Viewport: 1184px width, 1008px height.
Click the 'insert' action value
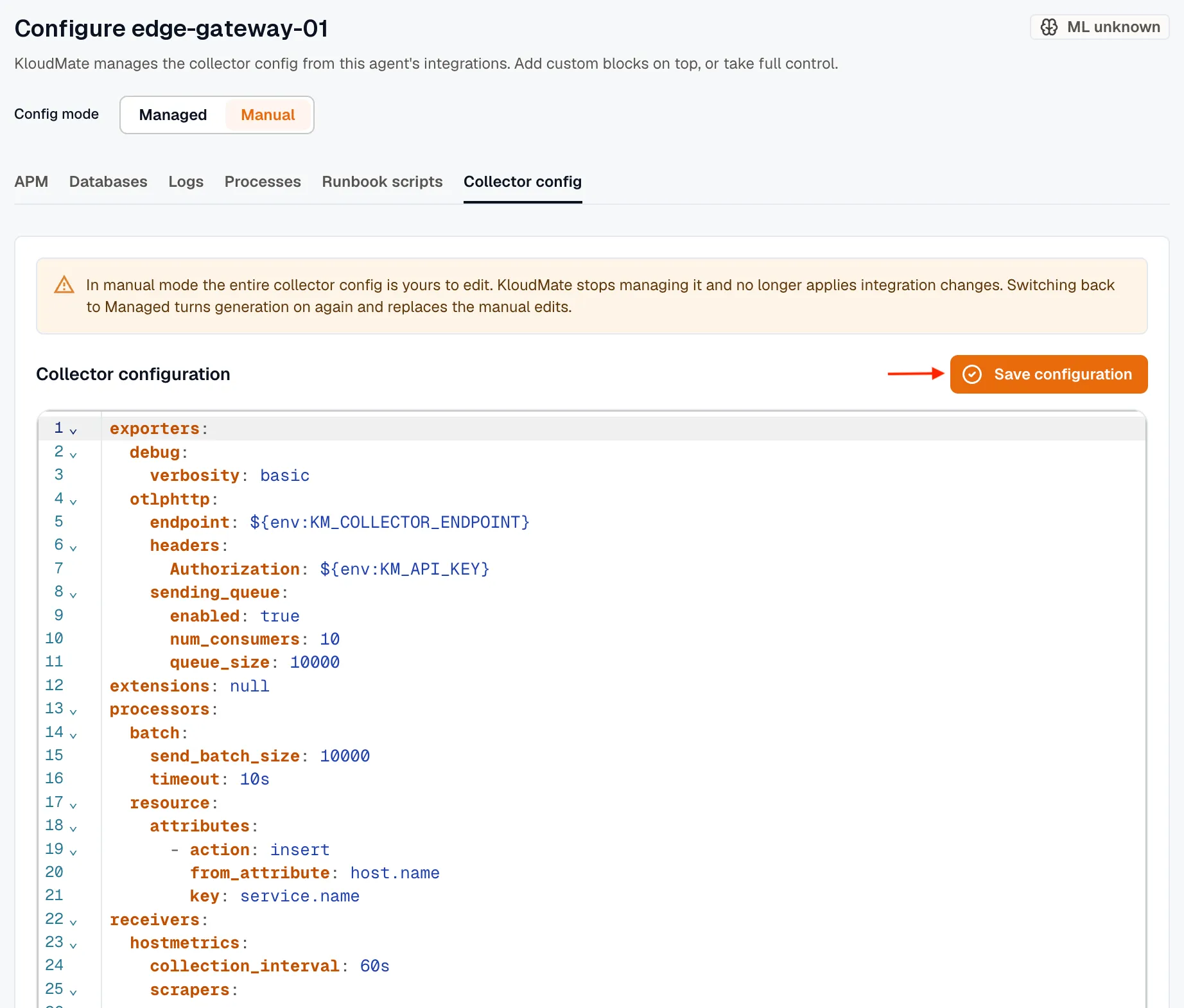click(x=300, y=849)
